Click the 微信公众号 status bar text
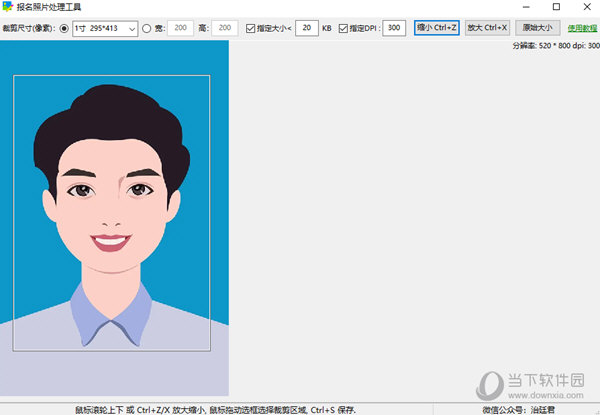The width and height of the screenshot is (600, 415). (x=518, y=410)
